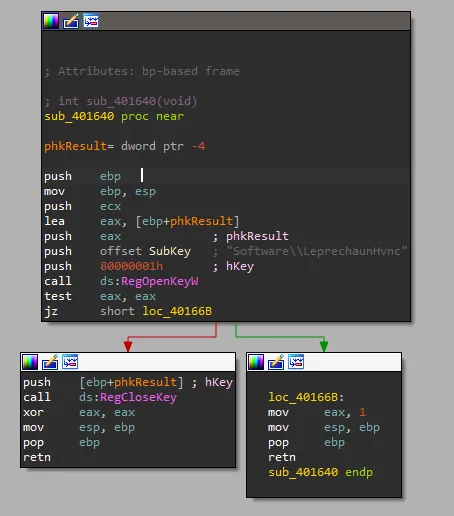Select the 'sub_401640 endp' line
This screenshot has height=516, width=454.
pyautogui.click(x=320, y=472)
